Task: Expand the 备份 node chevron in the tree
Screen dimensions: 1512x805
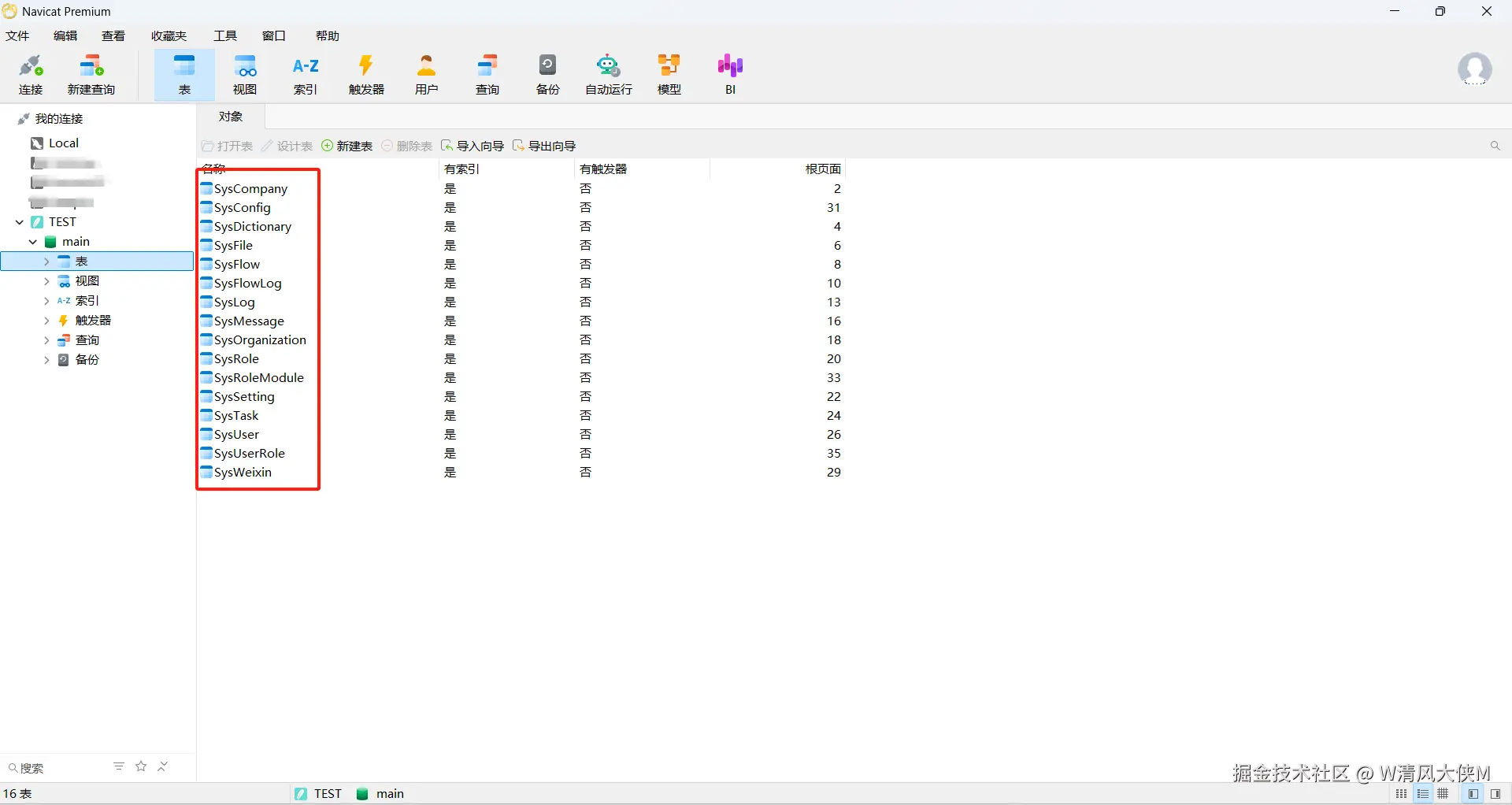Action: coord(46,360)
